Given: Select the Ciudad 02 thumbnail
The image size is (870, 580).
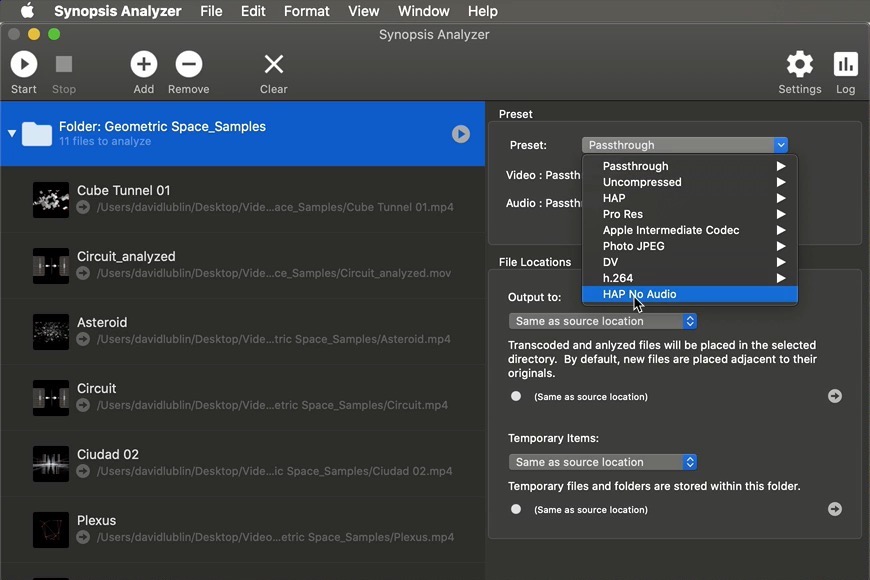Looking at the screenshot, I should 51,464.
